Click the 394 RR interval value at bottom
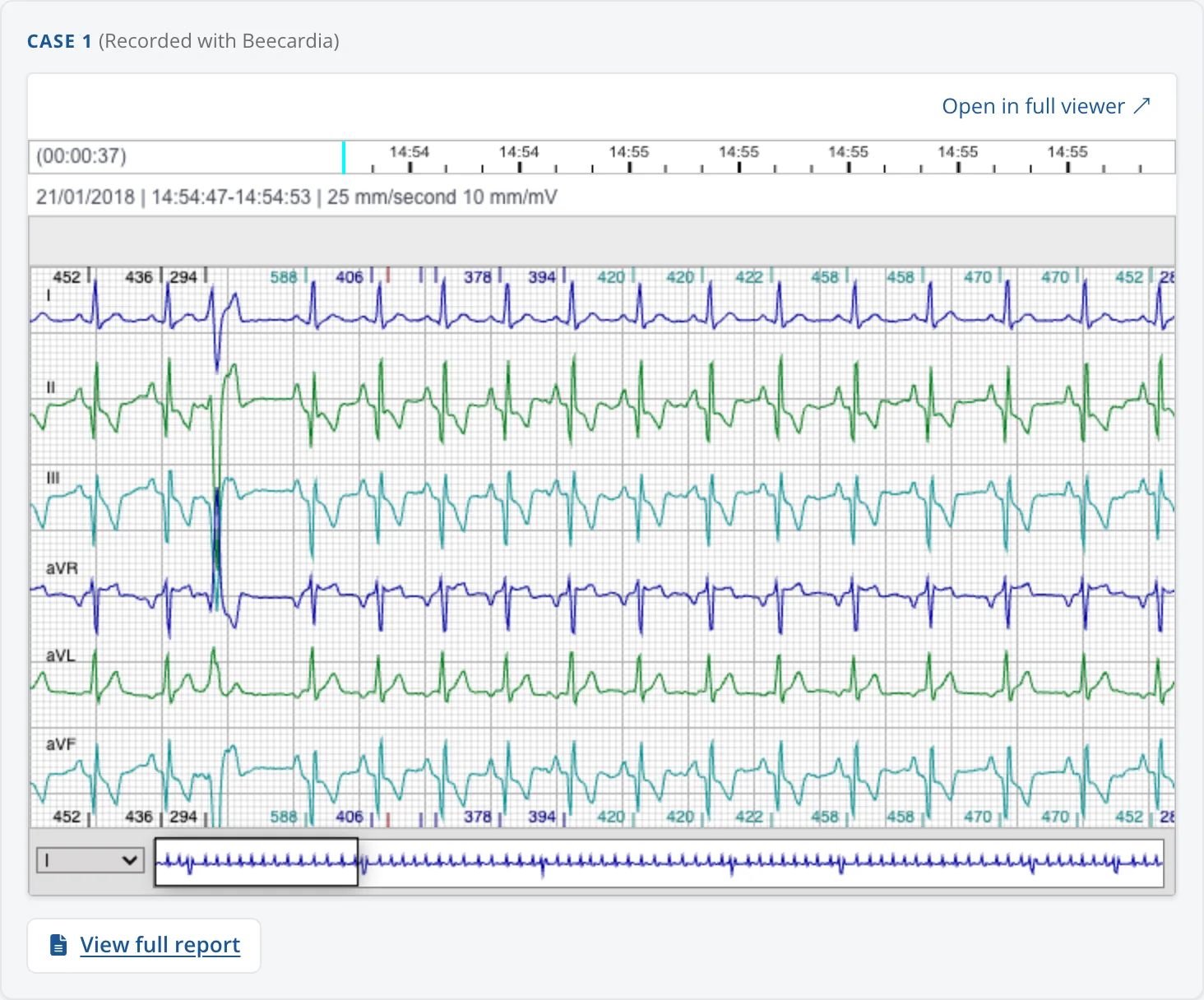The height and width of the screenshot is (1000, 1204). click(x=542, y=817)
